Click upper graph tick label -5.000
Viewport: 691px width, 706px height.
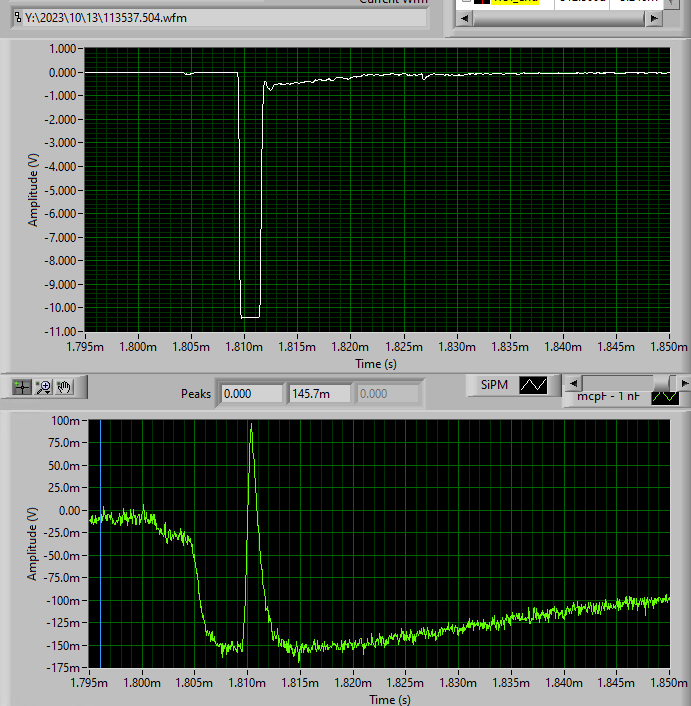point(61,190)
